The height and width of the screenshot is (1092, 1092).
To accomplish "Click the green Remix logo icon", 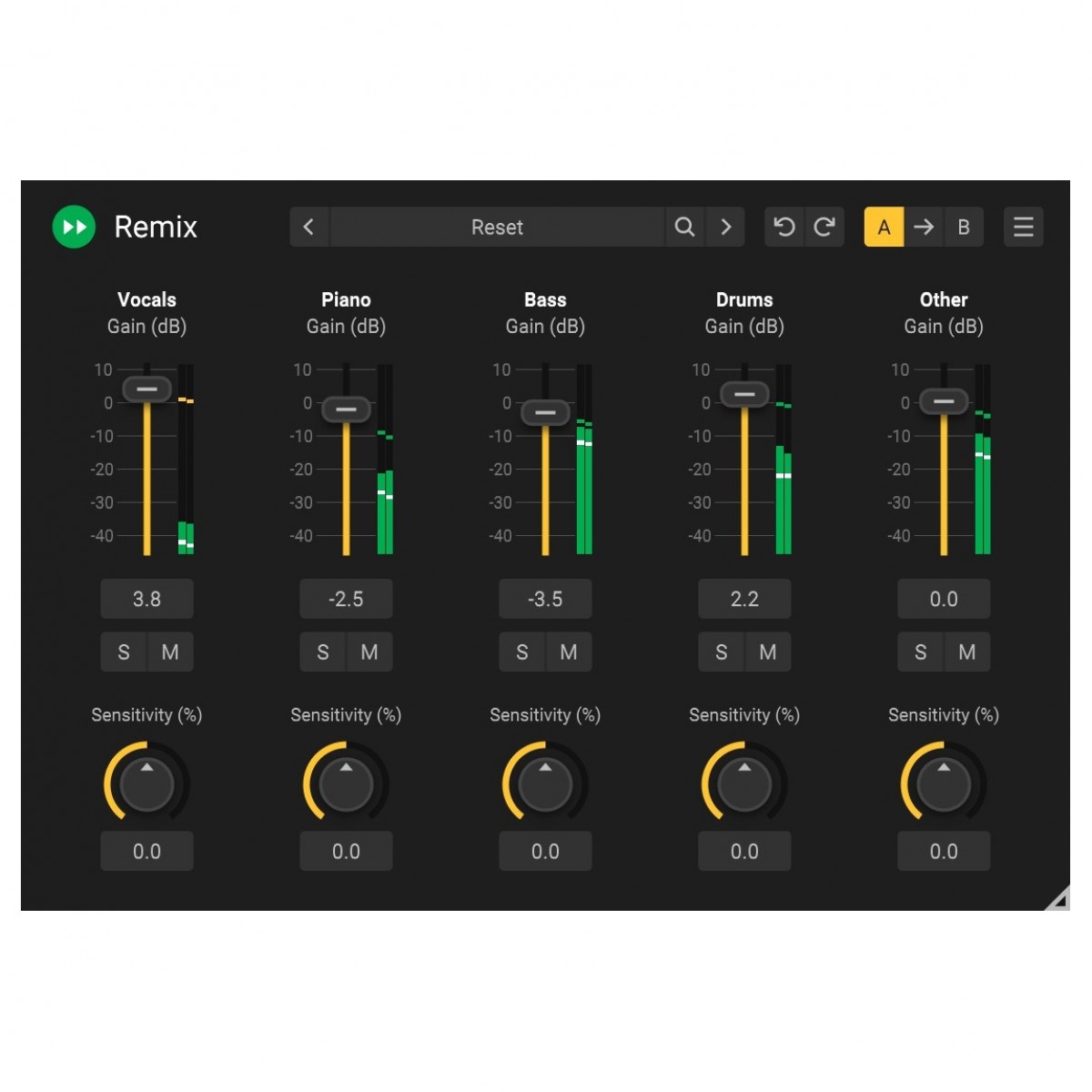I will (74, 227).
